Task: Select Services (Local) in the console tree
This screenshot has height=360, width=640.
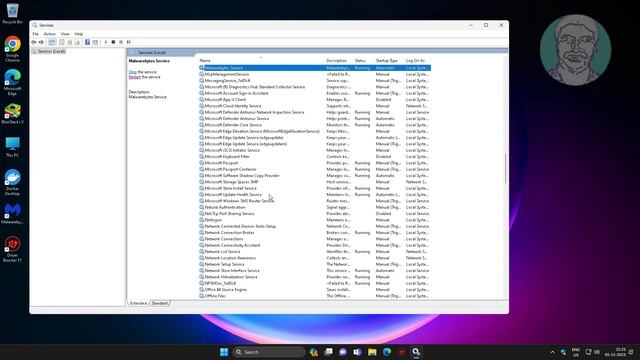Action: tap(51, 51)
